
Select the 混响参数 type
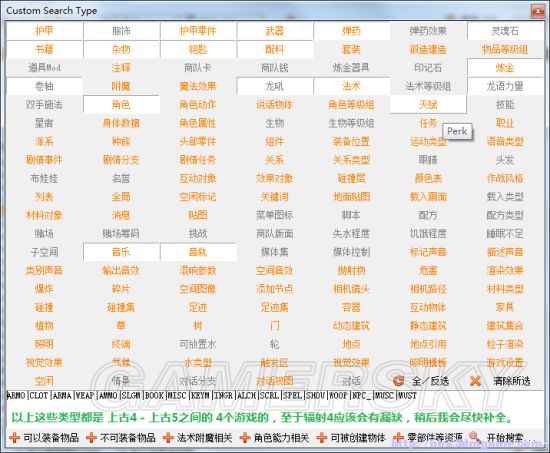(x=198, y=270)
